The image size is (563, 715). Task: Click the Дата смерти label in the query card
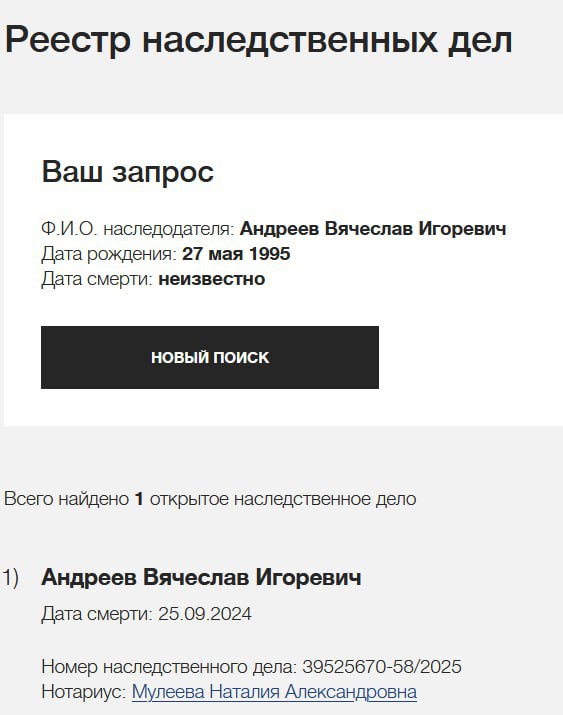[x=97, y=279]
